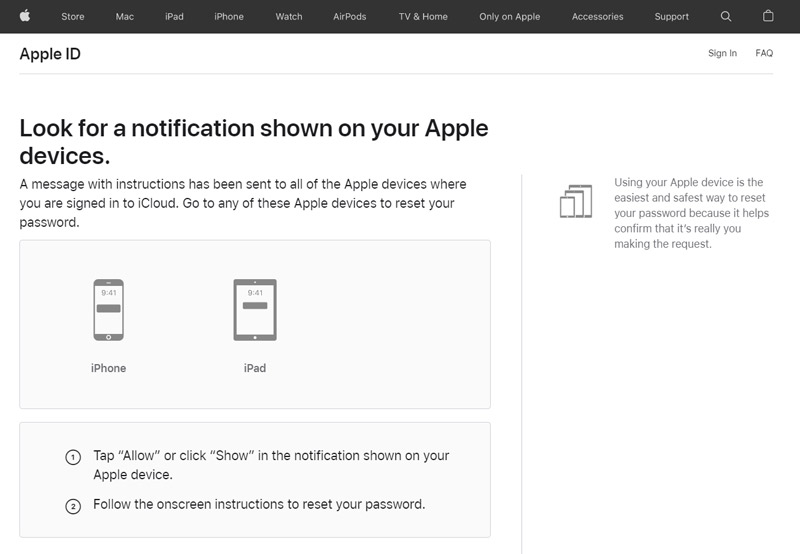Viewport: 800px width, 554px height.
Task: Click the stacked devices icon in sidebar
Action: click(576, 201)
